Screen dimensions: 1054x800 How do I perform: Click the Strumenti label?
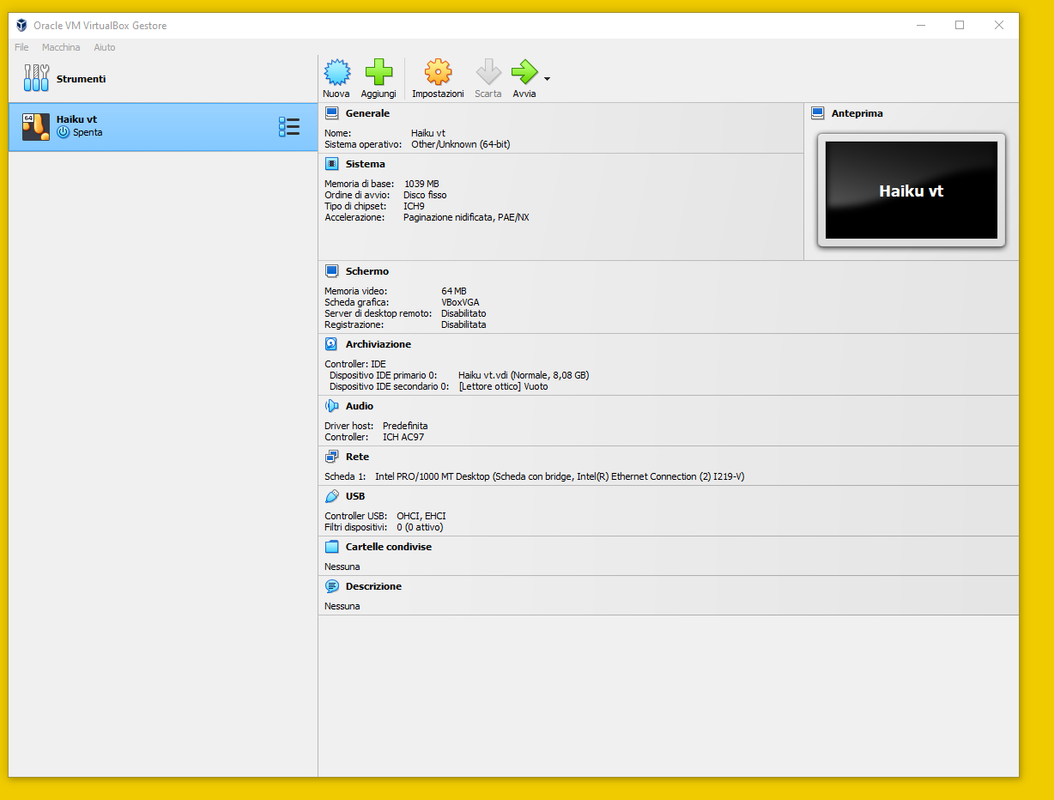[81, 79]
